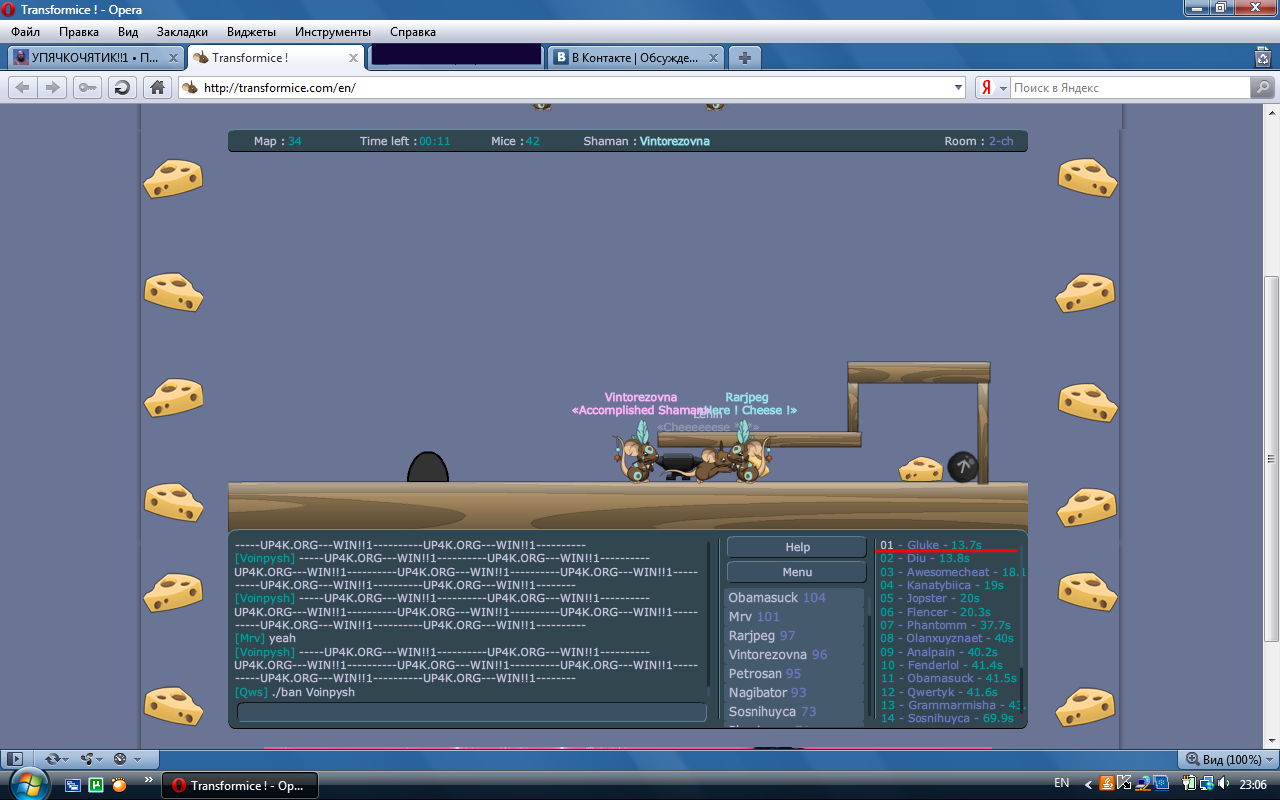Open the Инструменты menu
The width and height of the screenshot is (1280, 800).
point(333,32)
